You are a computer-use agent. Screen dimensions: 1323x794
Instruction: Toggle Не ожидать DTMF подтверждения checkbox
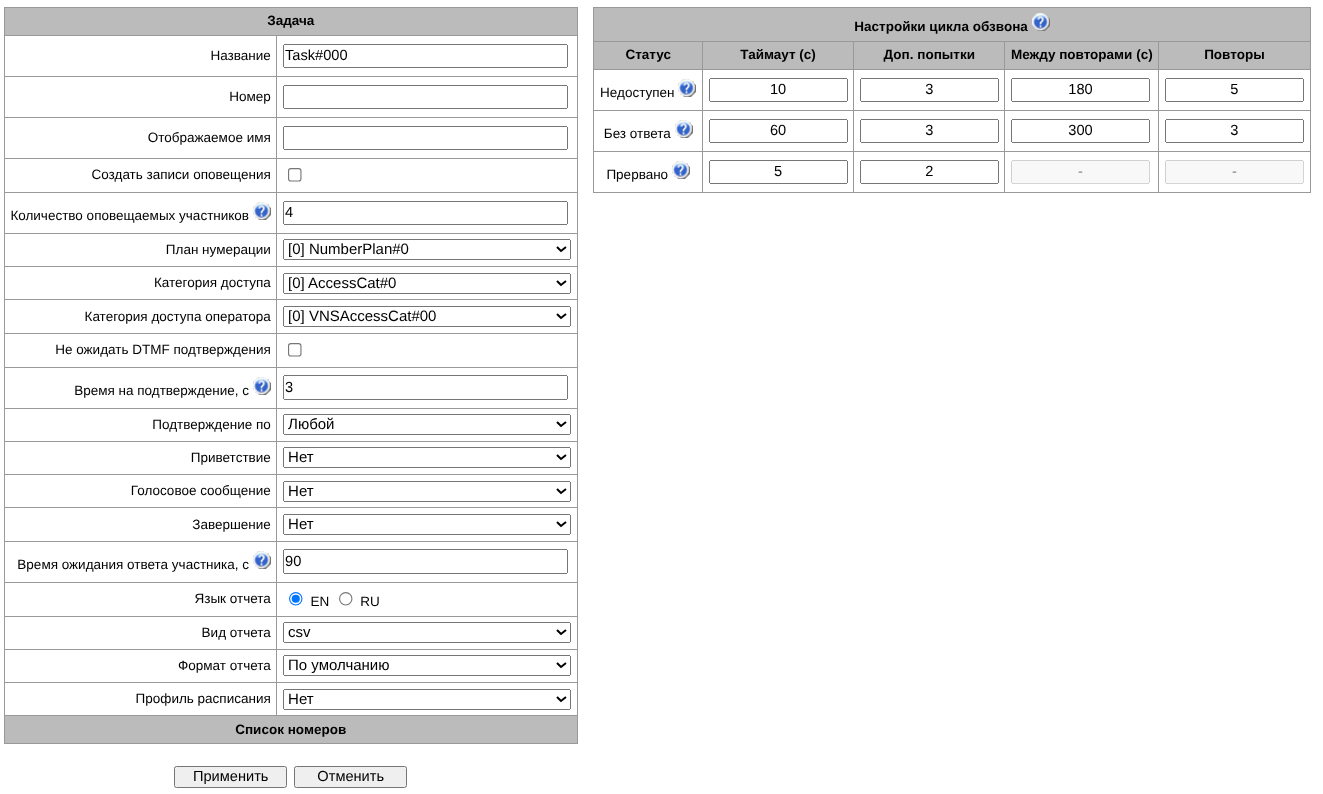click(x=295, y=350)
